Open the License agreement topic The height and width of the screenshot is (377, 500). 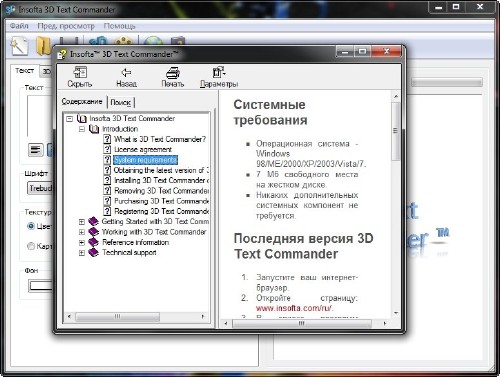pyautogui.click(x=143, y=149)
